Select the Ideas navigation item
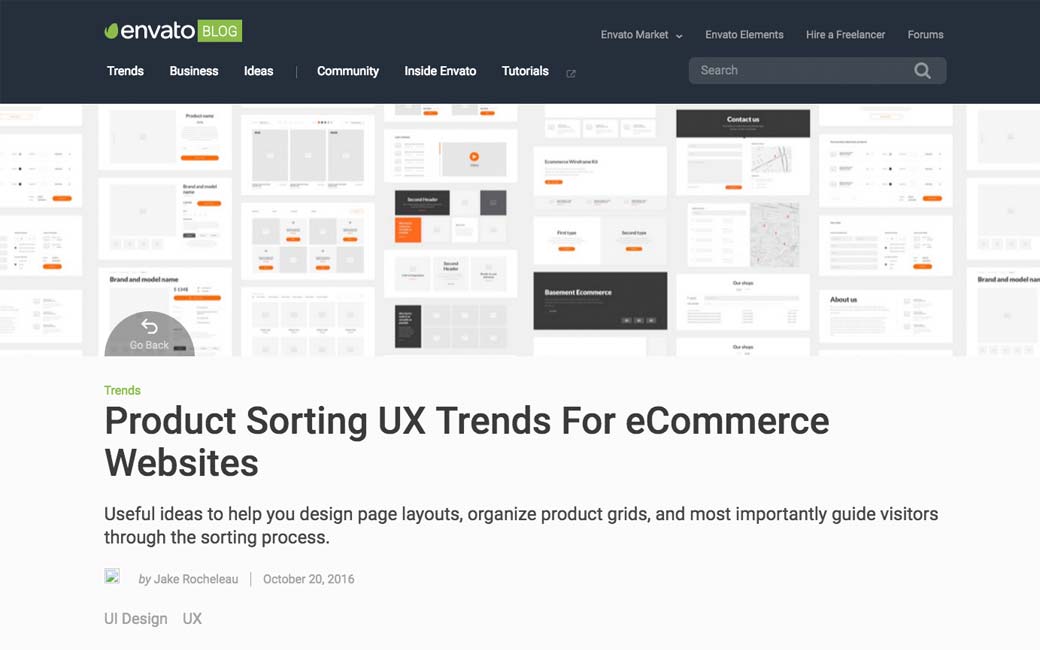Screen dimensions: 1040x650 click(x=258, y=71)
